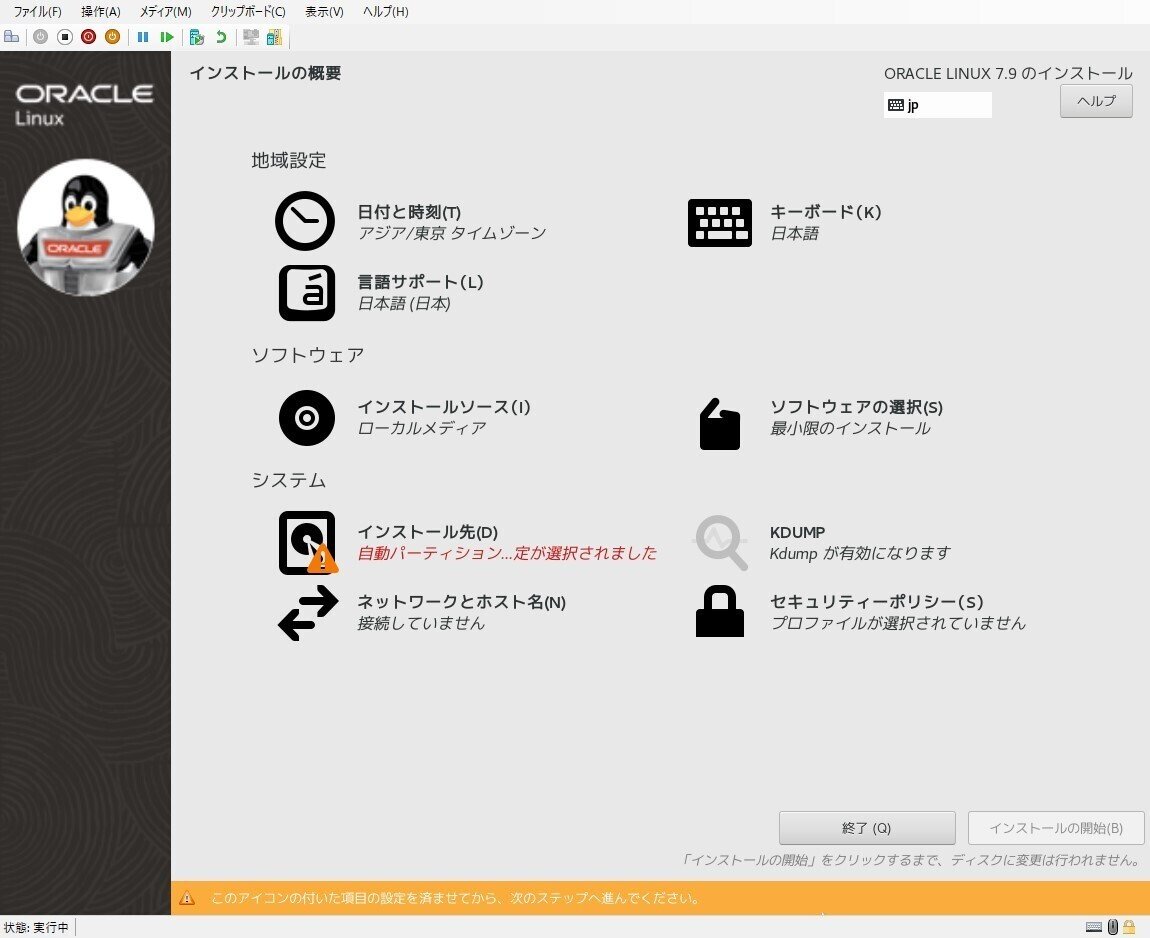
Task: Open the padlock icon for セキュリティーポリシー
Action: (x=719, y=611)
